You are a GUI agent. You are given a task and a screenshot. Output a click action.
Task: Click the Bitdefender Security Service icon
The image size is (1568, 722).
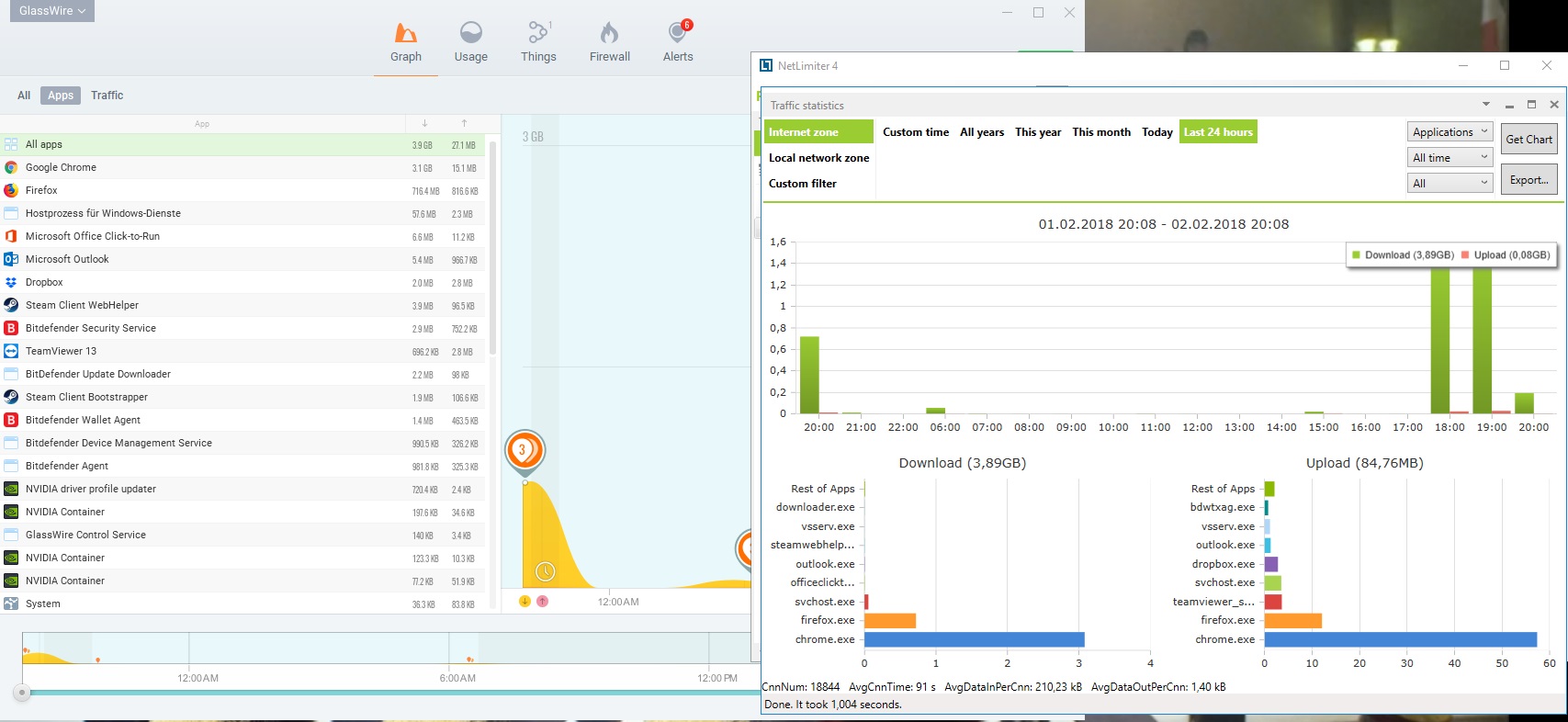tap(11, 328)
